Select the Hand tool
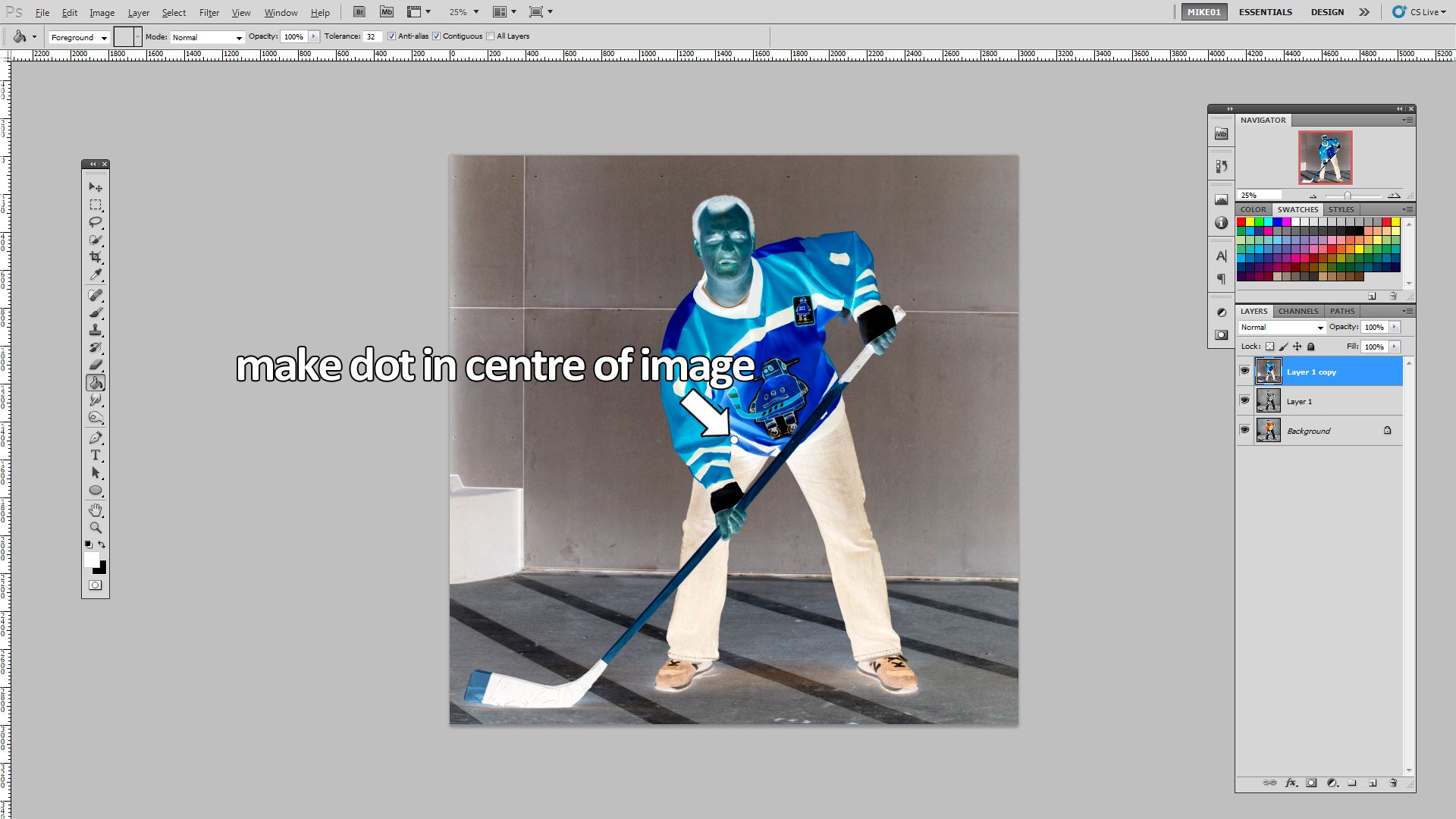 pos(96,510)
